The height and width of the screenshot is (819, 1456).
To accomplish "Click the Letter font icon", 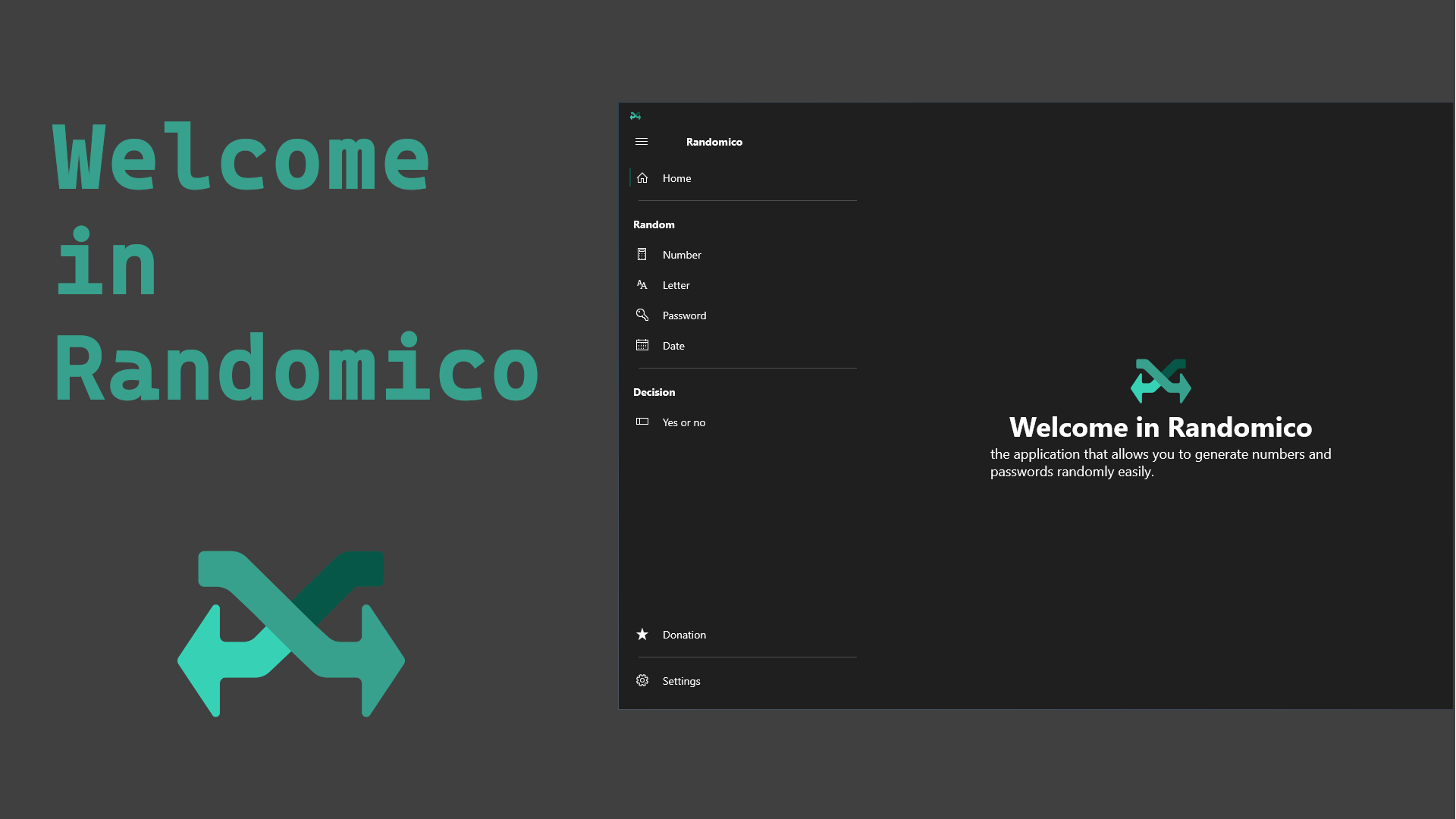I will tap(642, 285).
